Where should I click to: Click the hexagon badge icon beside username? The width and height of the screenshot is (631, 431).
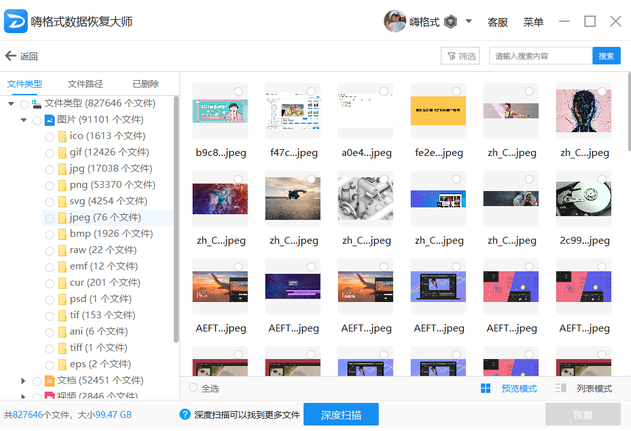(x=452, y=21)
